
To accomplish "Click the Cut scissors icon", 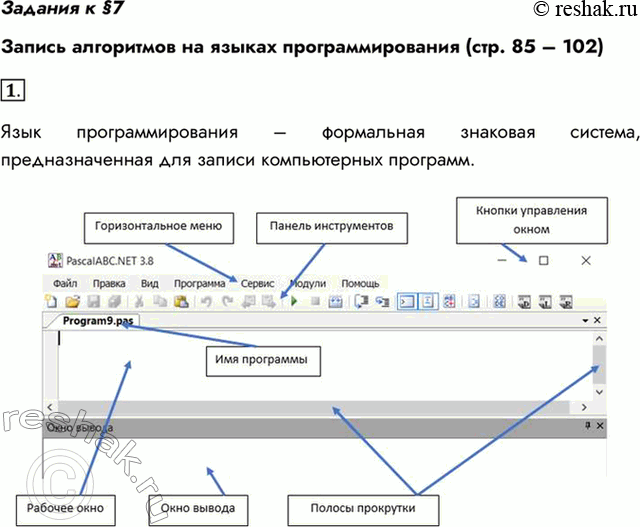I will (139, 301).
